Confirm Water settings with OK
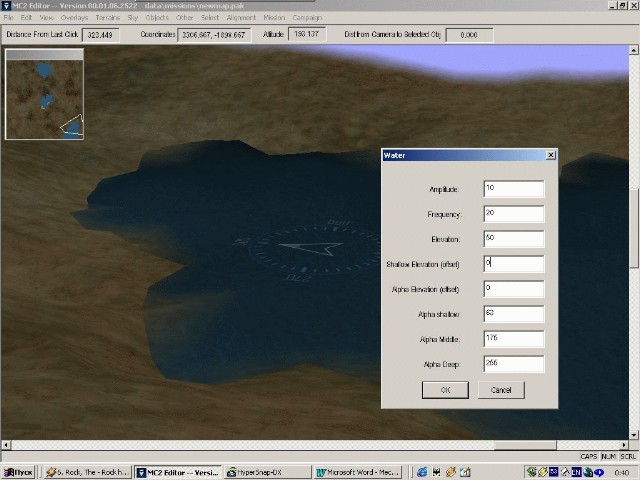 [x=445, y=390]
